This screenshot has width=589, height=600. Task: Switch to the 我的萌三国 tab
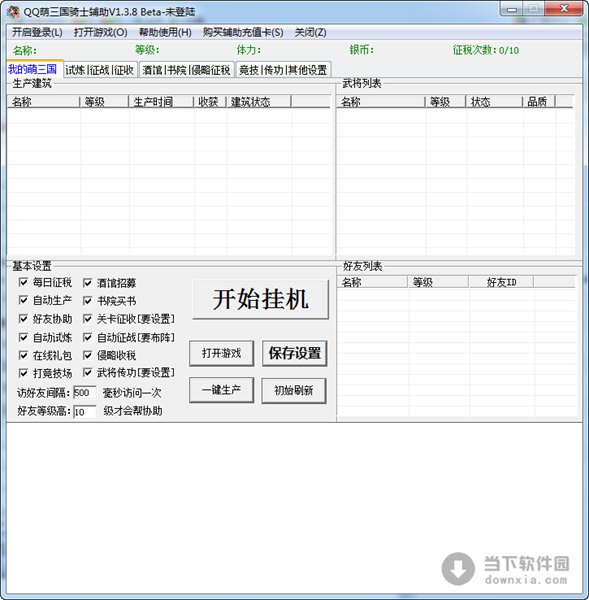[33, 69]
